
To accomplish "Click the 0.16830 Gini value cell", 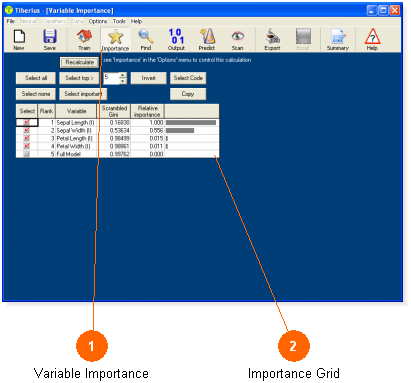I will click(114, 123).
